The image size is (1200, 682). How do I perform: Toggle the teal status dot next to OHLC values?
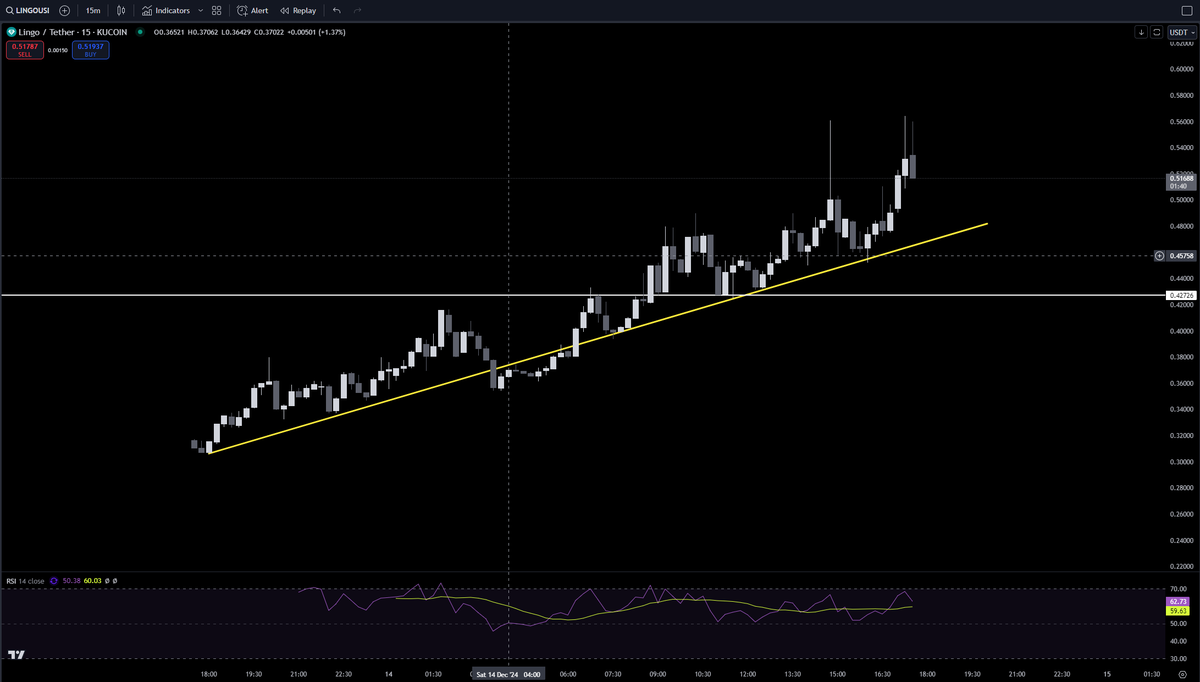coord(140,31)
